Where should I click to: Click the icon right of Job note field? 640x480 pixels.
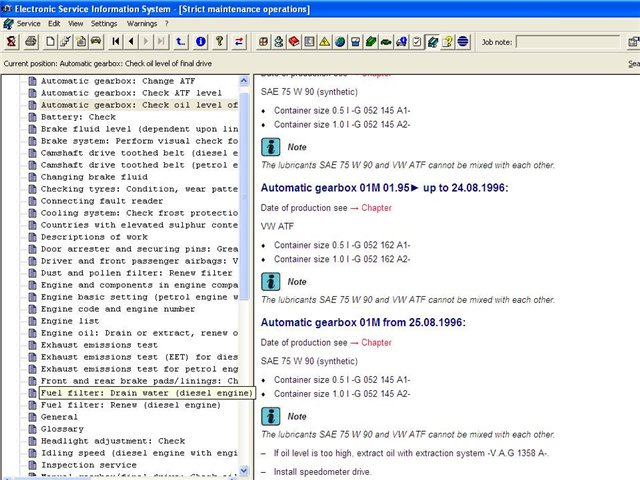634,42
